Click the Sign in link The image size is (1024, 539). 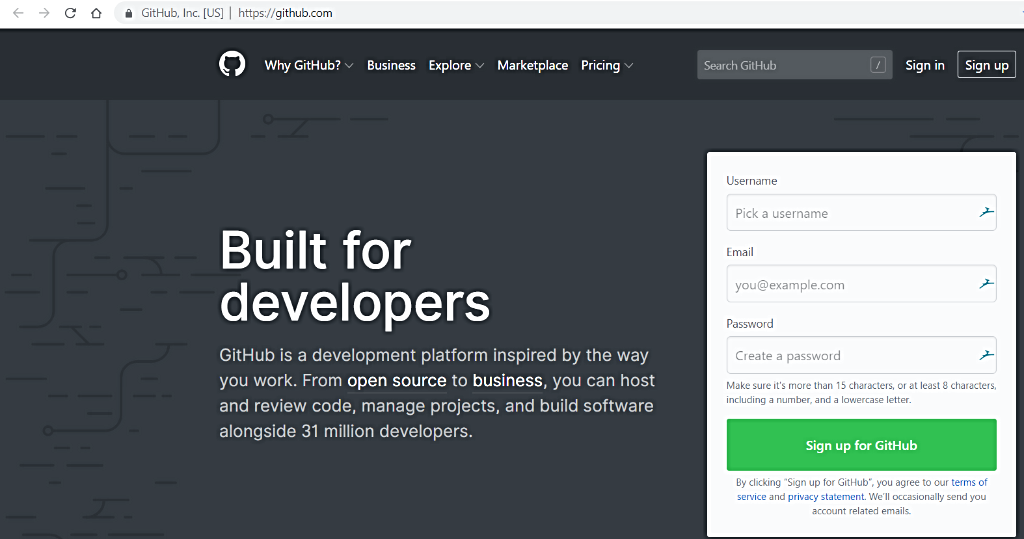tap(925, 65)
